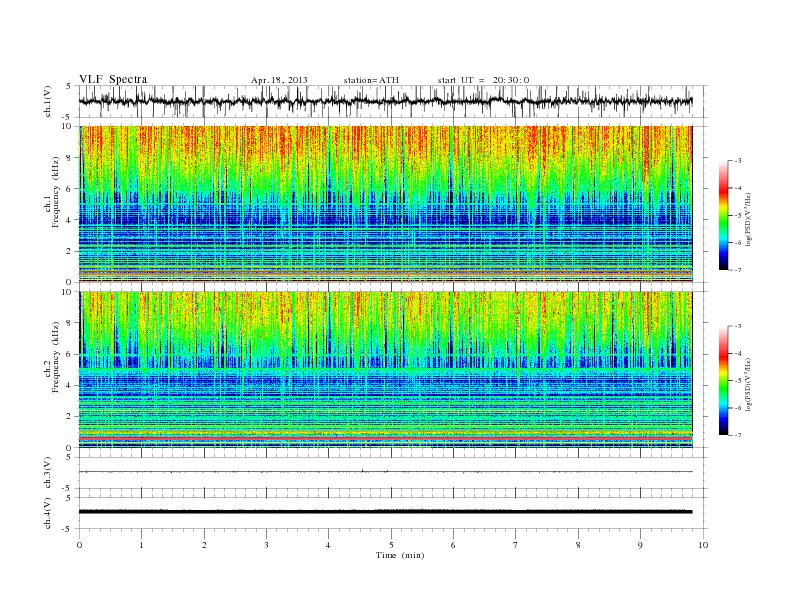Image resolution: width=792 pixels, height=612 pixels.
Task: Click the "9" tick on the time axis
Action: (x=640, y=545)
